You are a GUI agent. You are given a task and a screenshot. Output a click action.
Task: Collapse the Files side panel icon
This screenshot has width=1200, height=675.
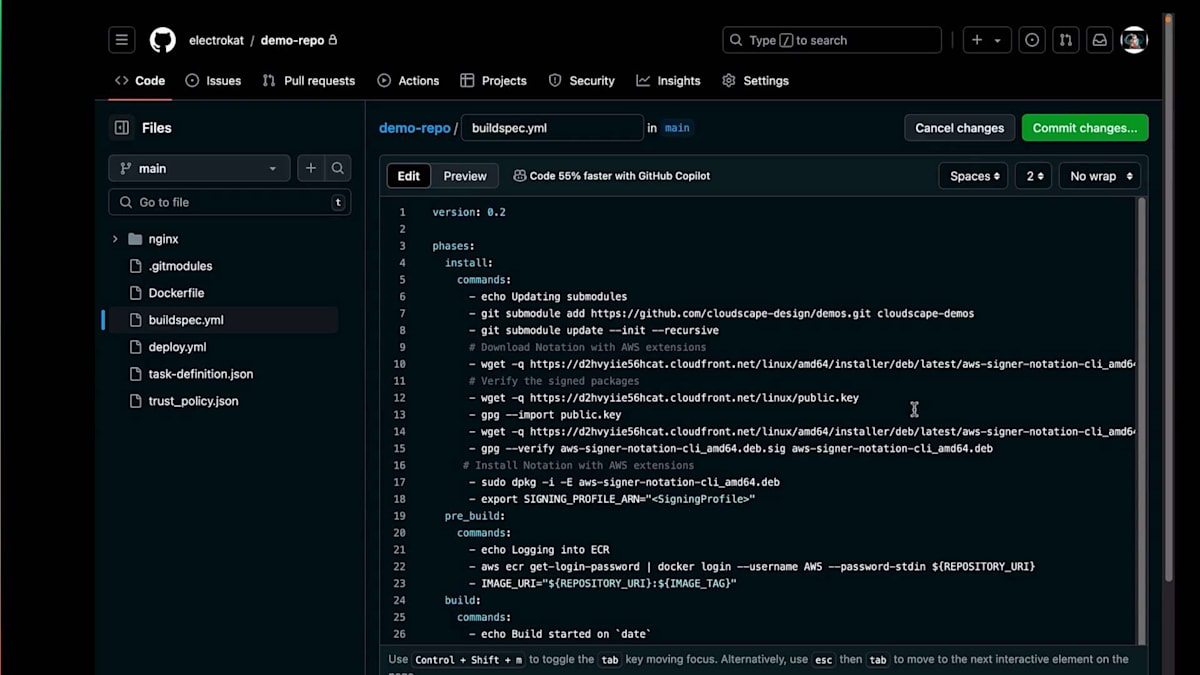[x=122, y=128]
